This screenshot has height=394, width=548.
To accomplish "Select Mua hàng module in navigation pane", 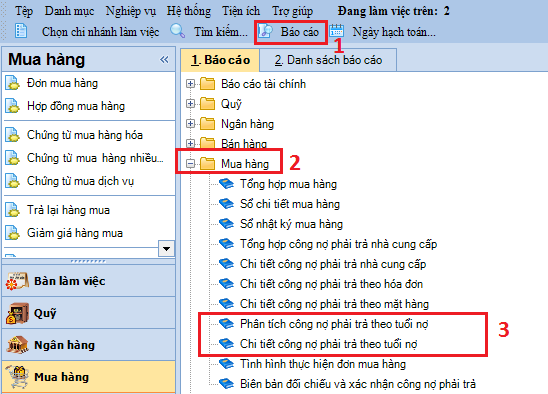I will click(x=89, y=377).
